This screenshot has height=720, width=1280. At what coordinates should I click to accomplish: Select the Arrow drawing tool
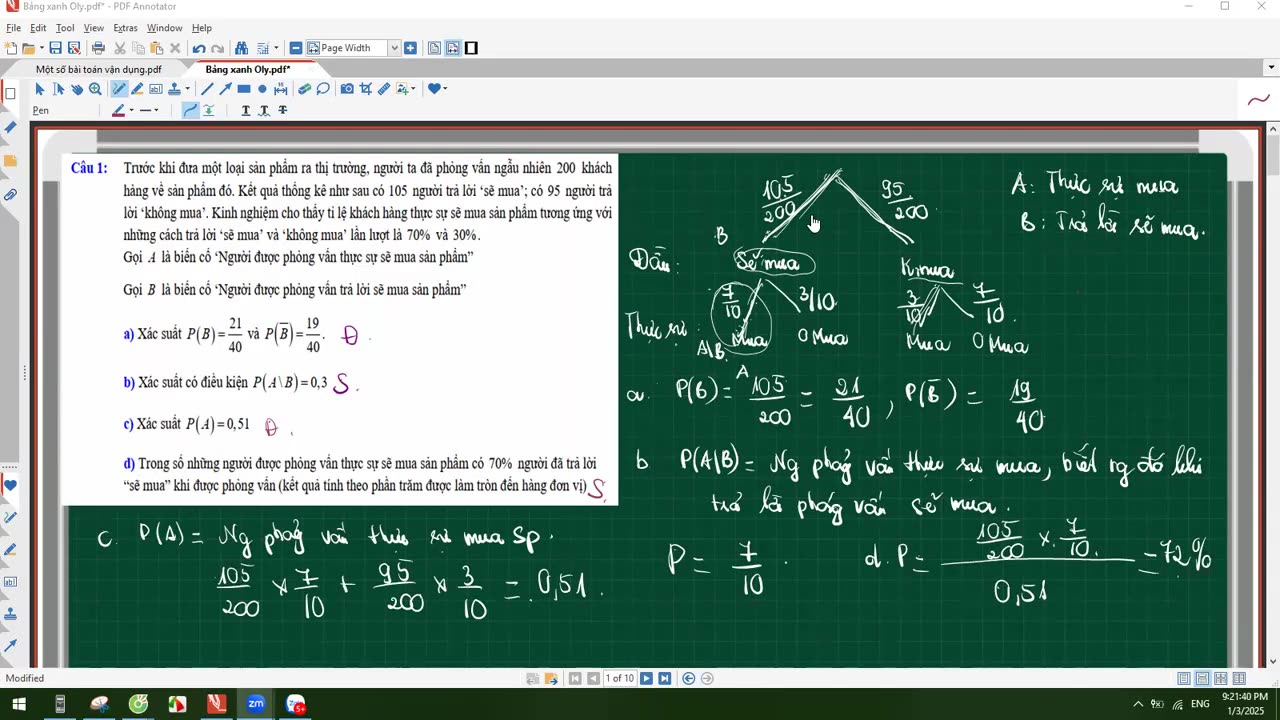click(x=225, y=89)
